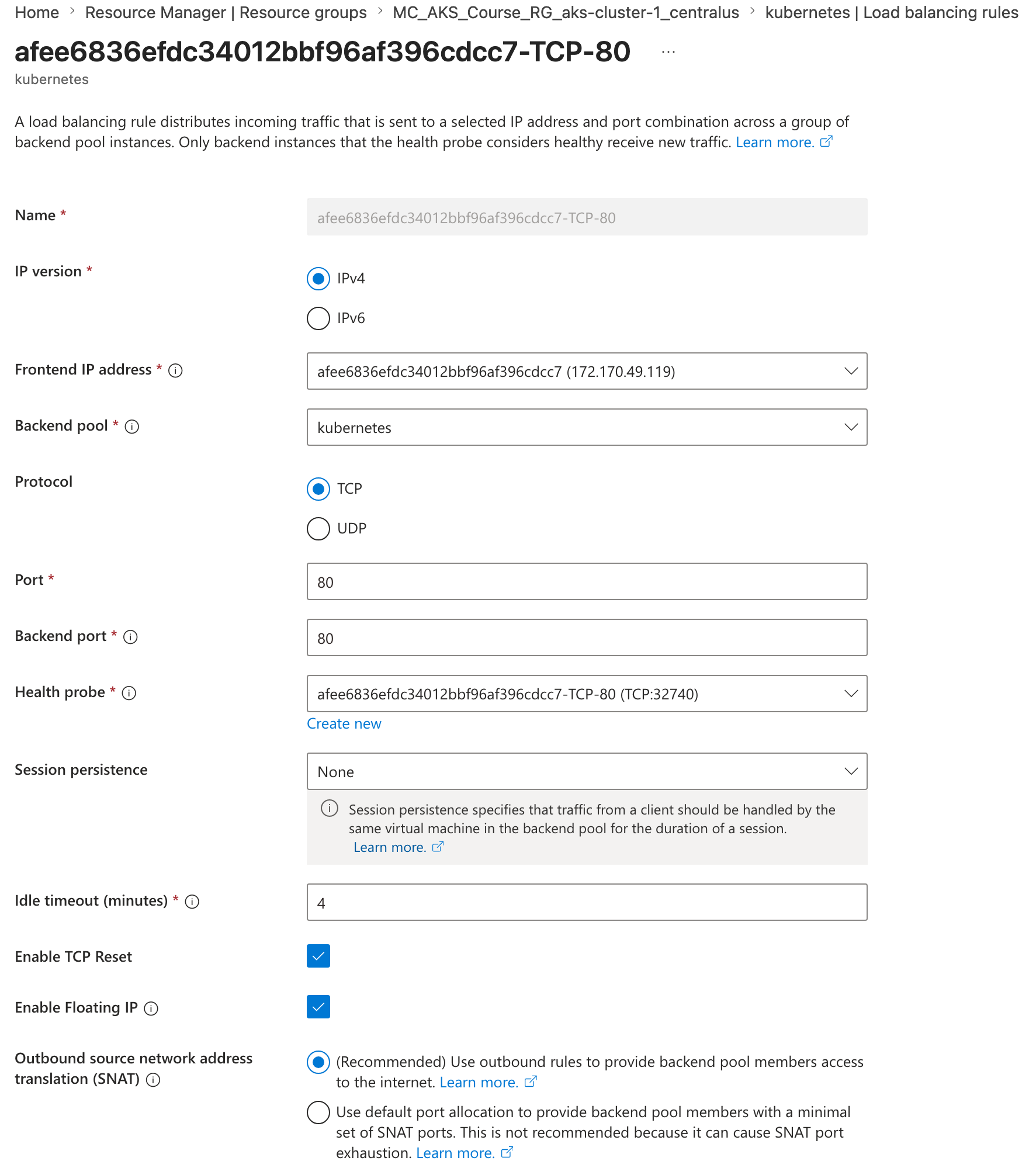The image size is (1036, 1175).
Task: Choose UDP protocol
Action: [318, 529]
